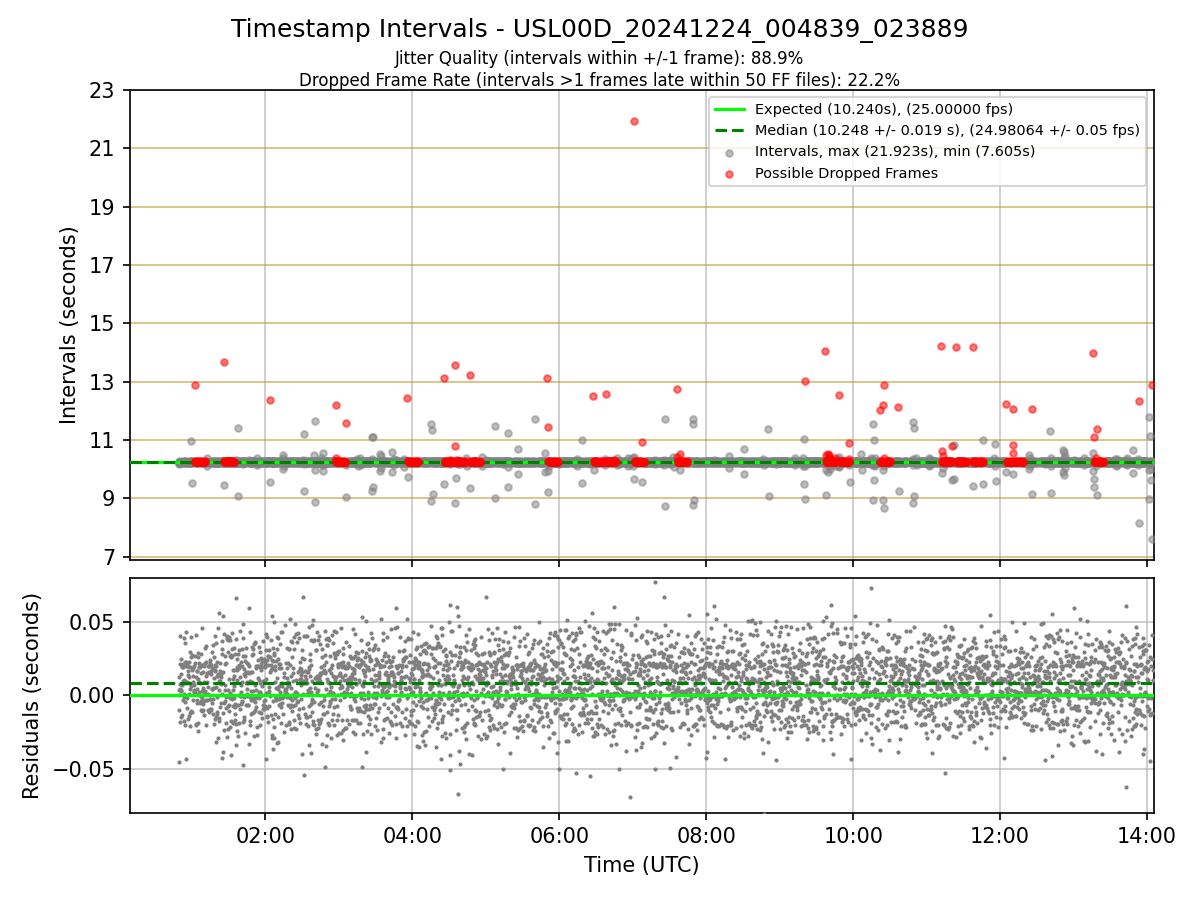
Task: Click the '14:00' time tick label
Action: click(1147, 835)
